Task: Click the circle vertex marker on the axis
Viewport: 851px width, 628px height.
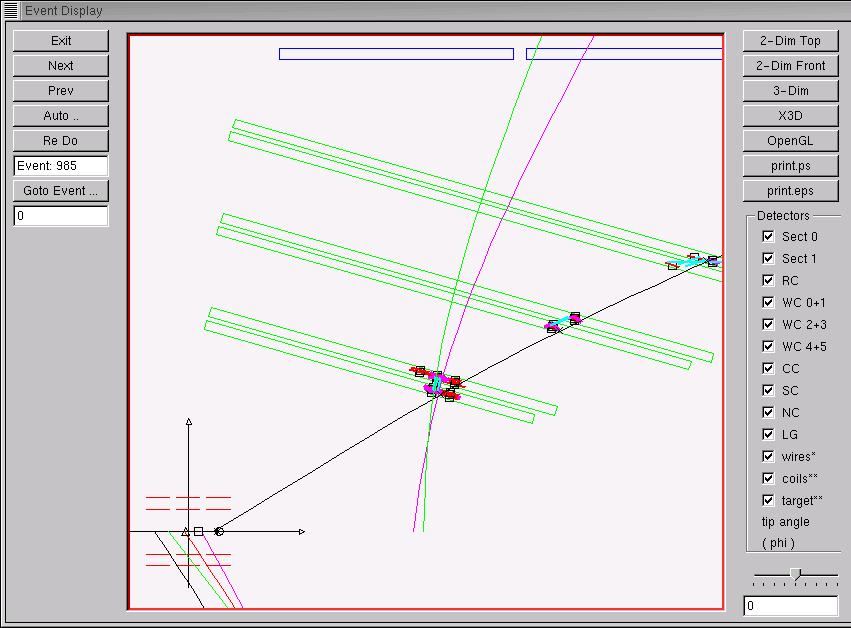Action: click(219, 531)
